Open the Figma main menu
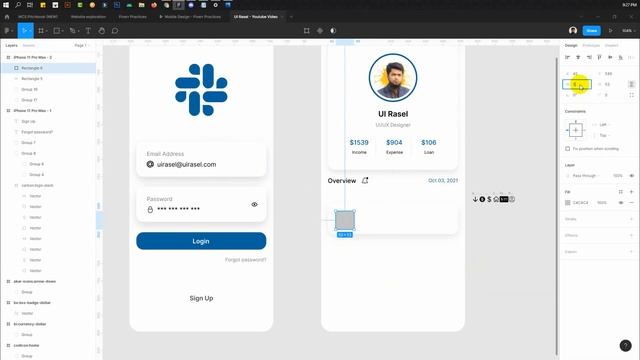Screen dimensions: 640x360 coord(8,31)
